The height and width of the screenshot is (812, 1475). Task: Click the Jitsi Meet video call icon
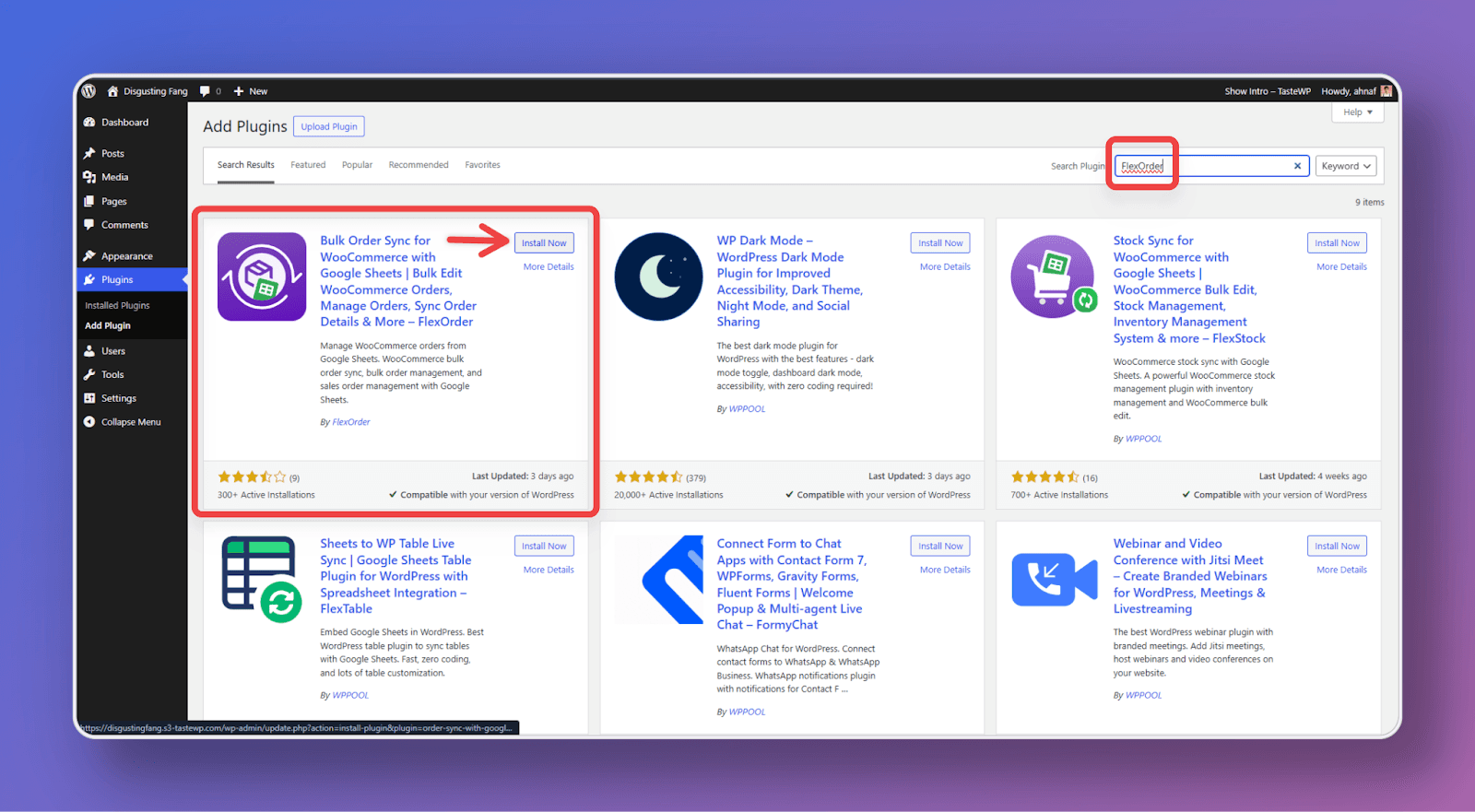click(x=1055, y=580)
